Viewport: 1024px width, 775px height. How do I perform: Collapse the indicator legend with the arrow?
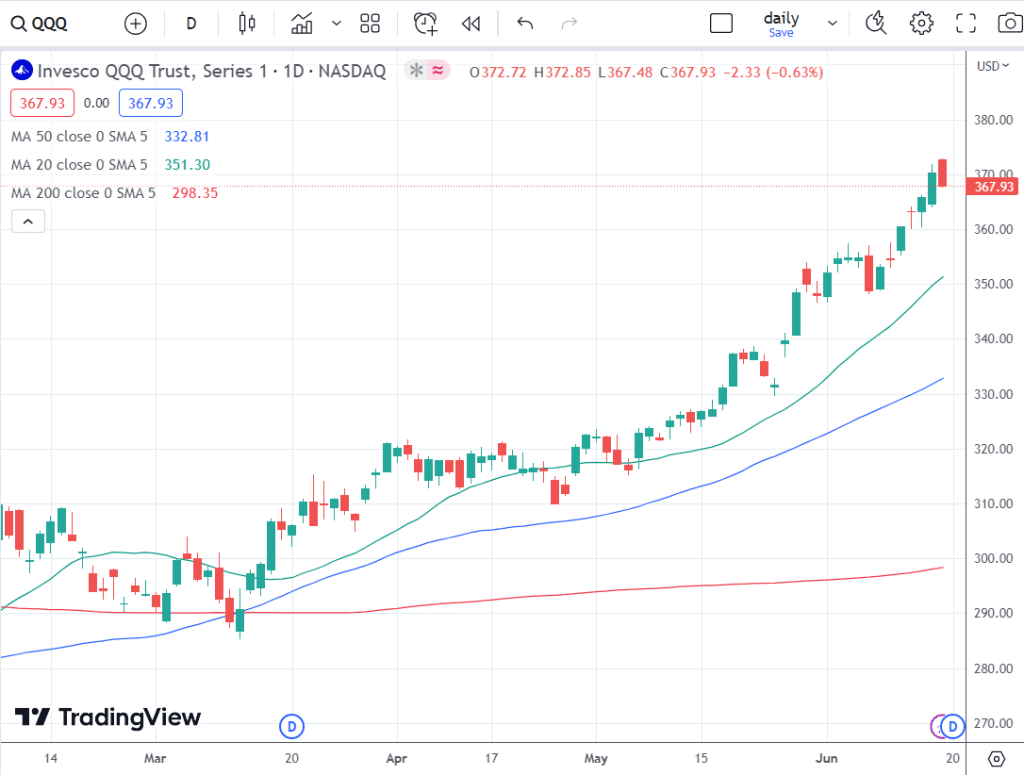click(27, 221)
